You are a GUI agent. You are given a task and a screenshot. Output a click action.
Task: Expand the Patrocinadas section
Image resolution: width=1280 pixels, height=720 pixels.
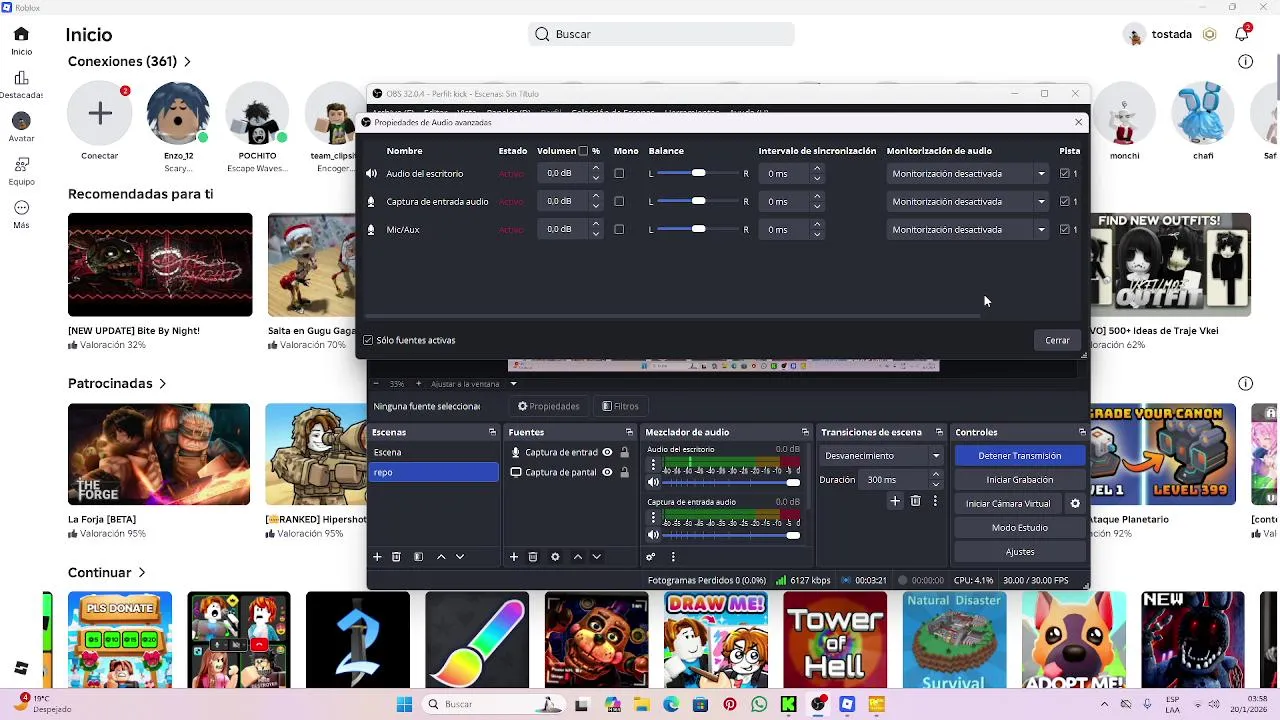[162, 384]
